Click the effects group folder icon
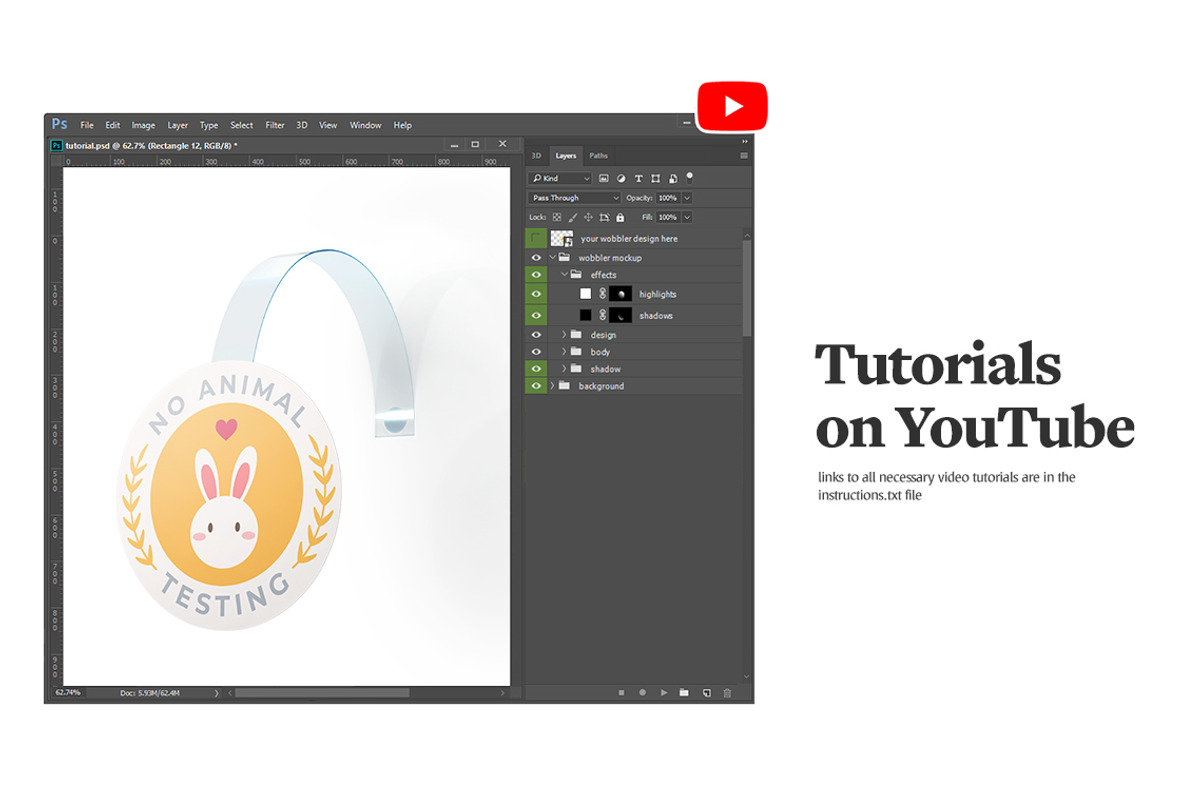Viewport: 1200px width, 800px height. click(576, 274)
